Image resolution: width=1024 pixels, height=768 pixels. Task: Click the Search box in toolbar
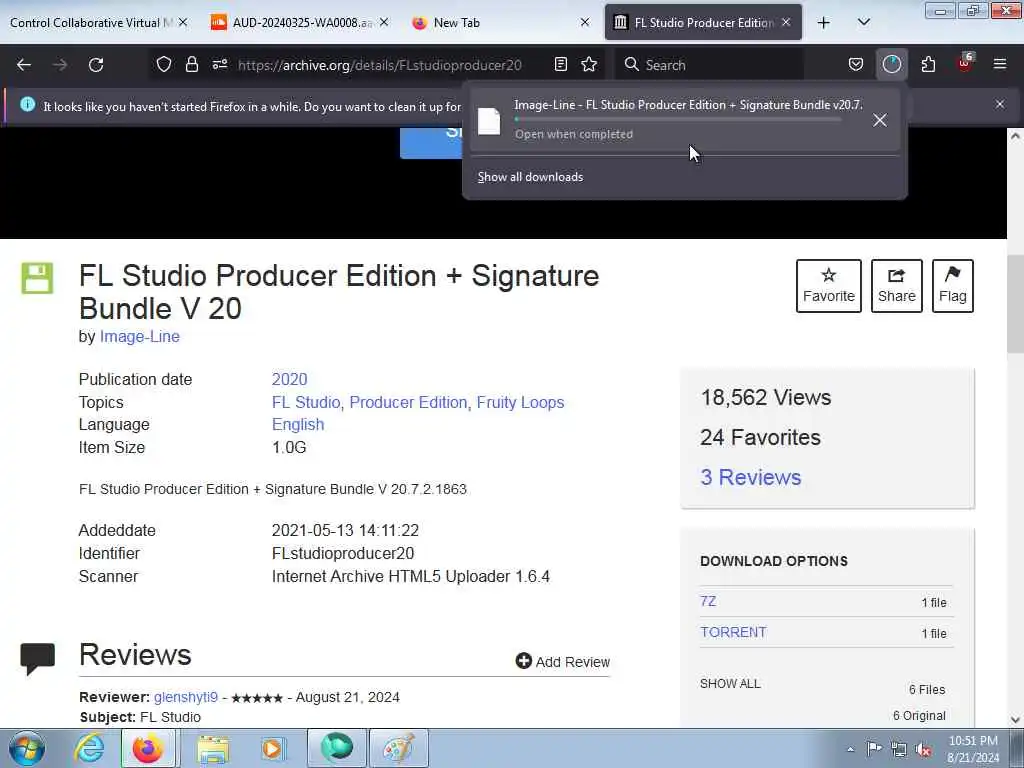coord(709,65)
